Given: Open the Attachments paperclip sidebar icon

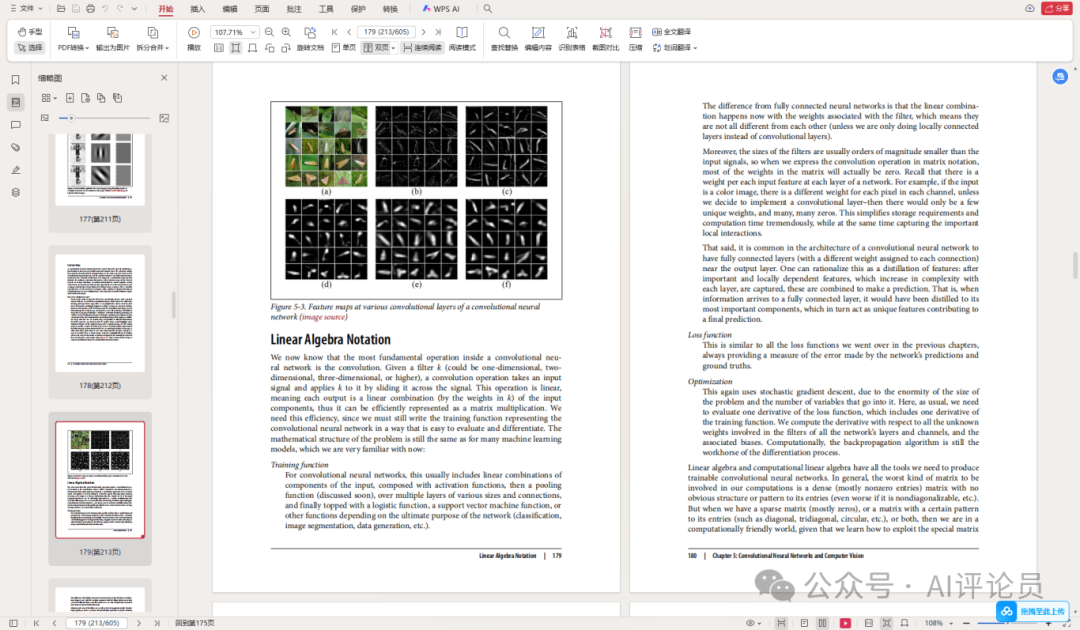Looking at the screenshot, I should pos(16,147).
